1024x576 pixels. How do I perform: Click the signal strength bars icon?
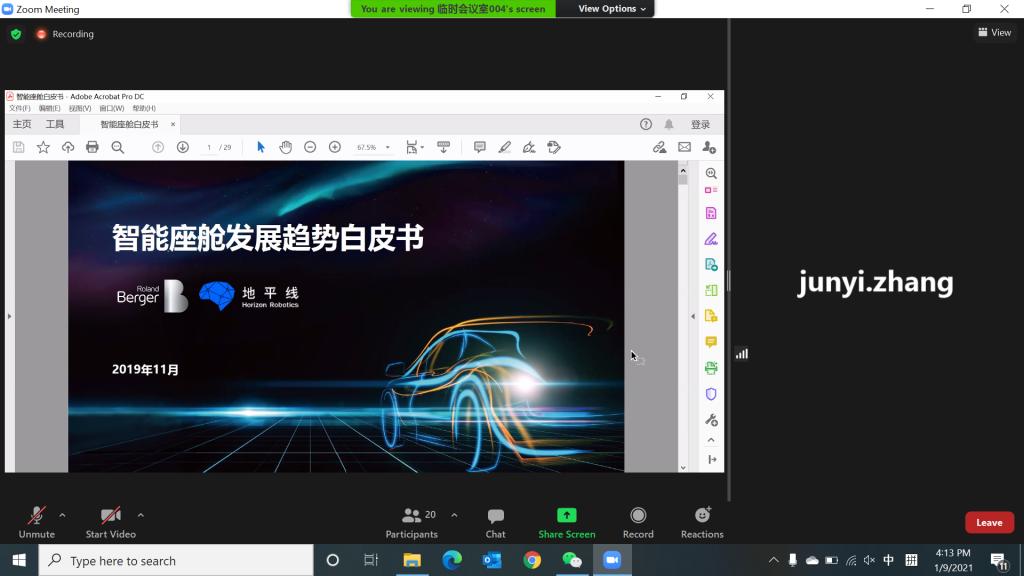point(742,353)
